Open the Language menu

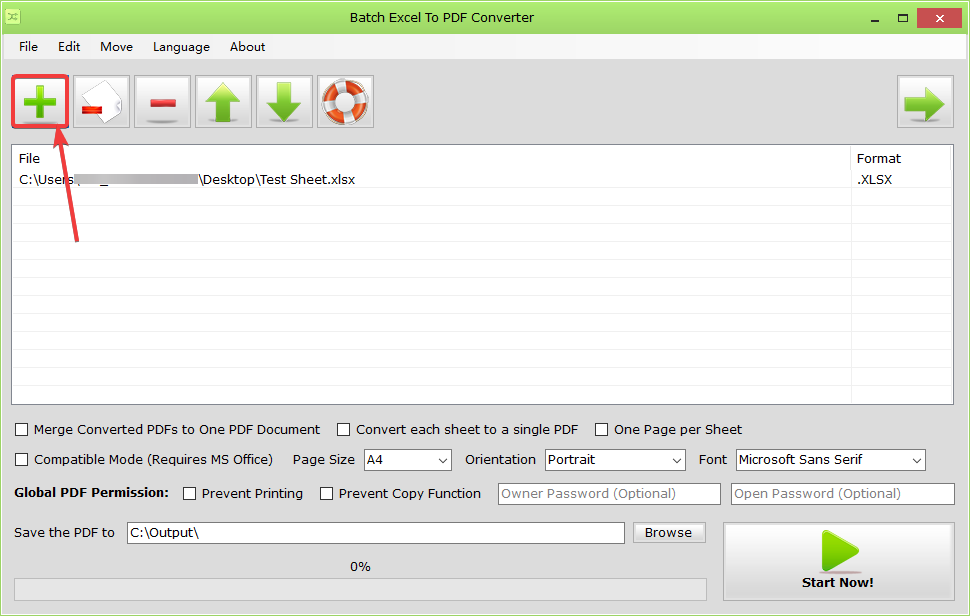tap(181, 46)
